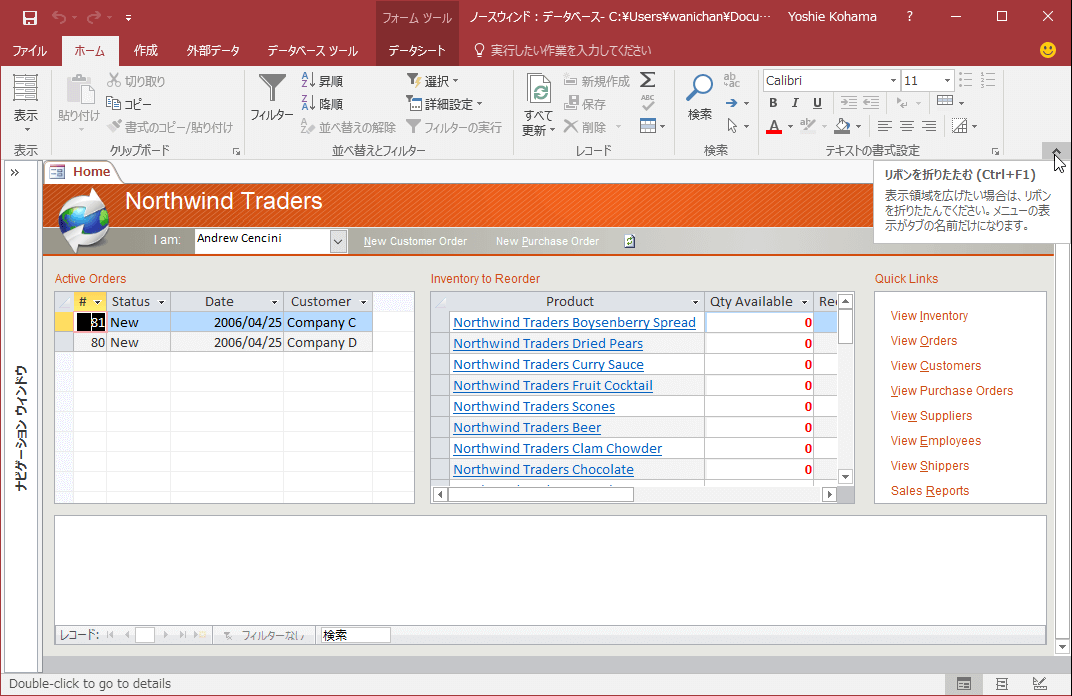The width and height of the screenshot is (1072, 696).
Task: Open the Sales Reports link
Action: pos(930,491)
